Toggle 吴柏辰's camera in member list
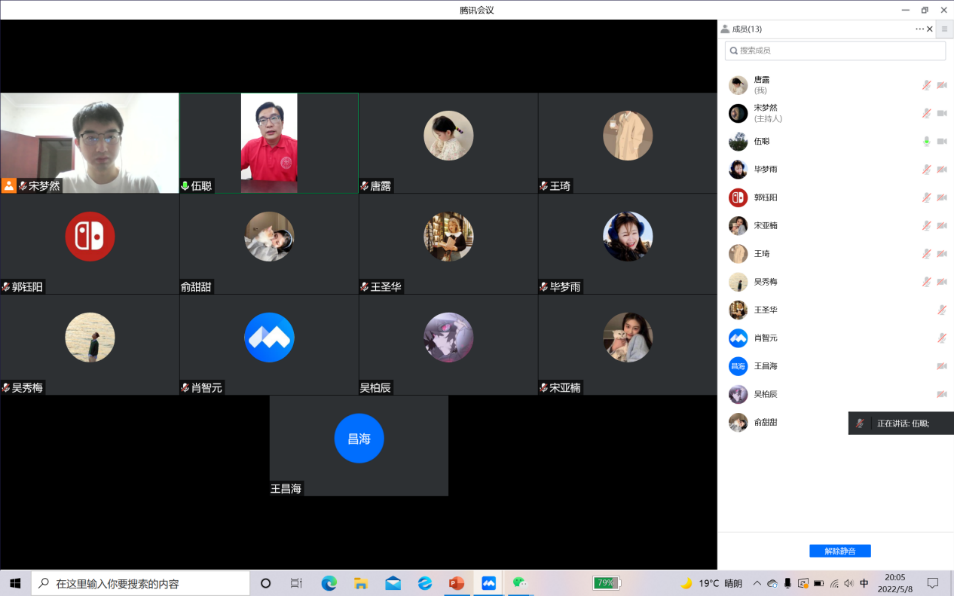The image size is (954, 596). point(942,394)
